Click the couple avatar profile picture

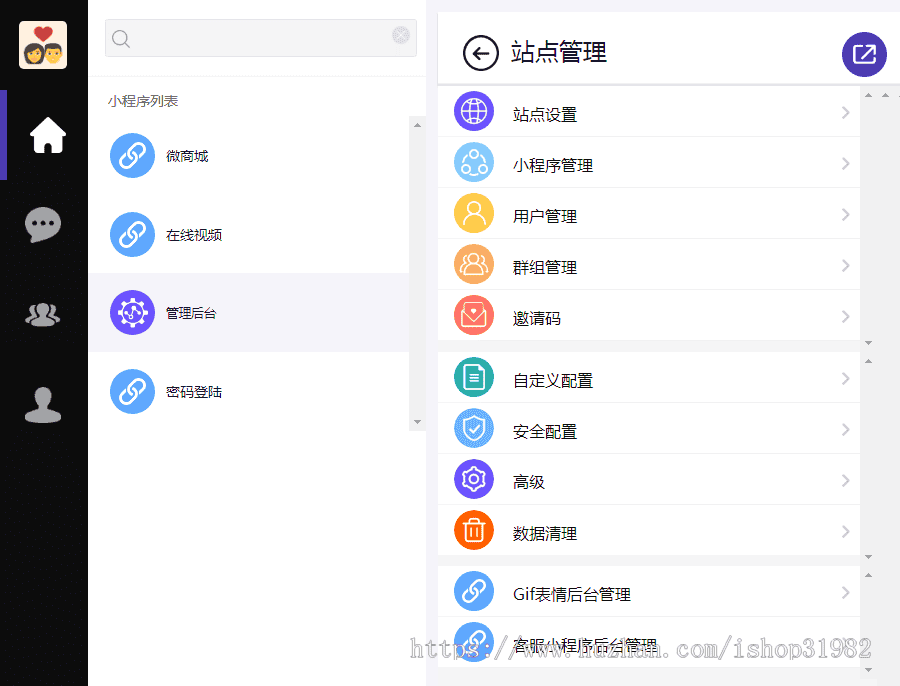click(43, 45)
